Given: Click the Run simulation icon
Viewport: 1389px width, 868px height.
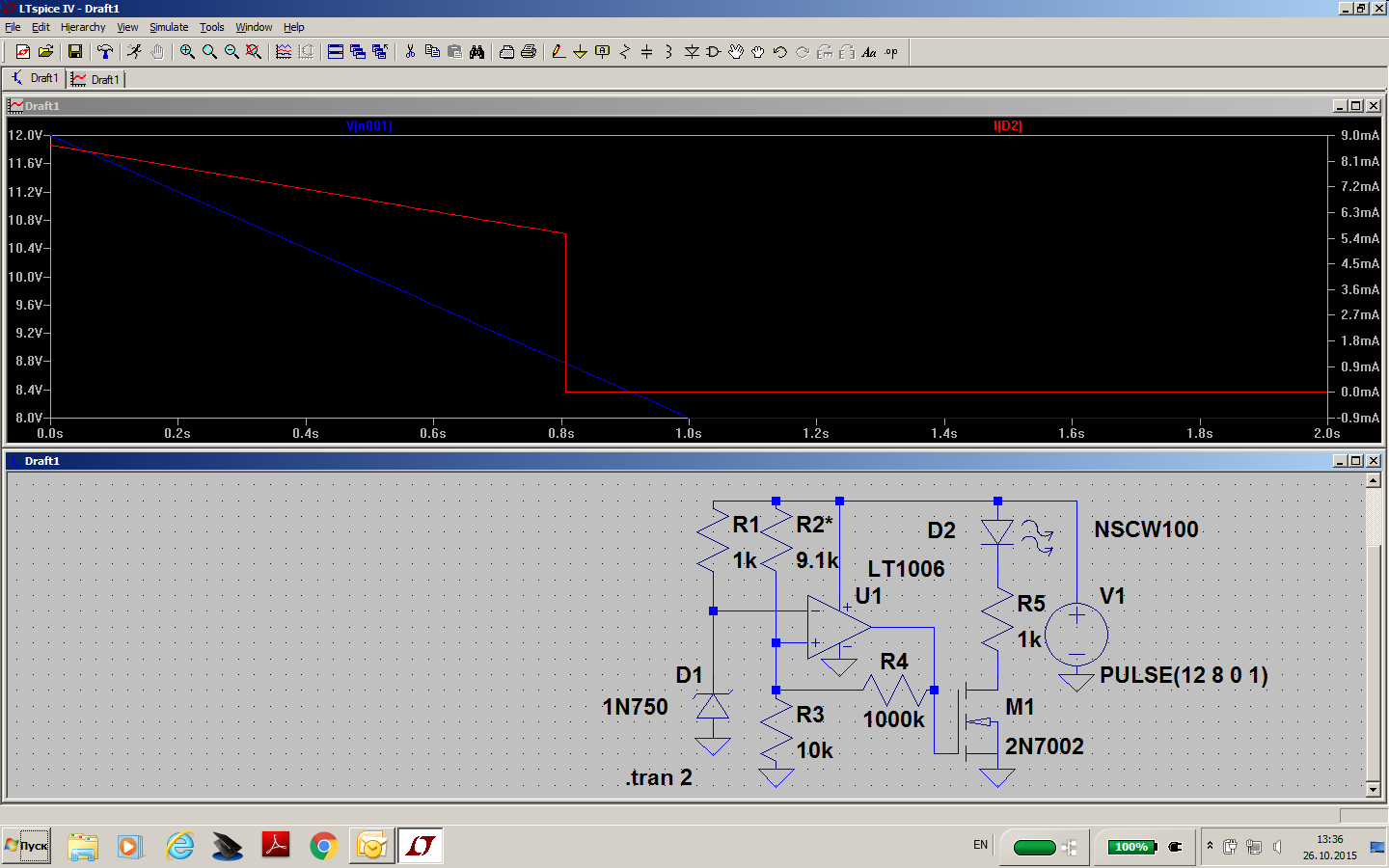Looking at the screenshot, I should 134,52.
